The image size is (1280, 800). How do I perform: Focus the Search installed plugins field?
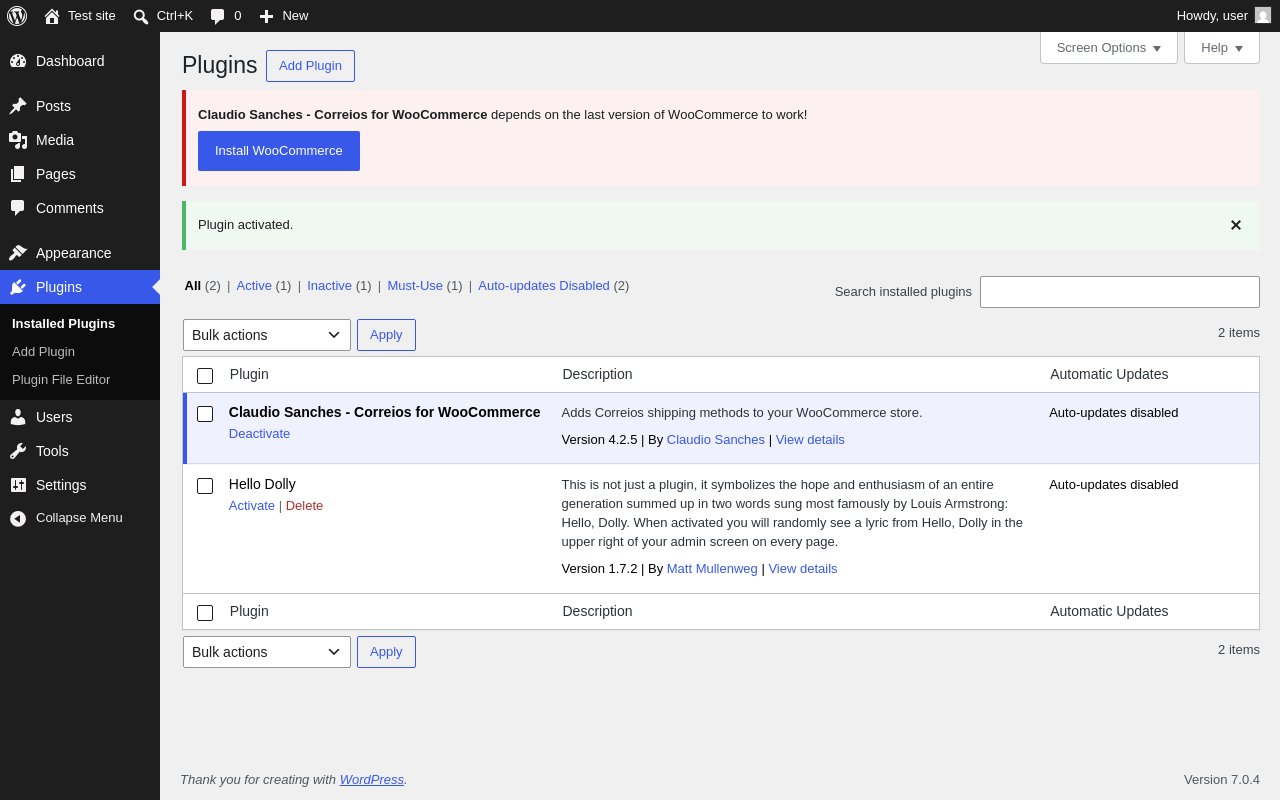click(1120, 292)
